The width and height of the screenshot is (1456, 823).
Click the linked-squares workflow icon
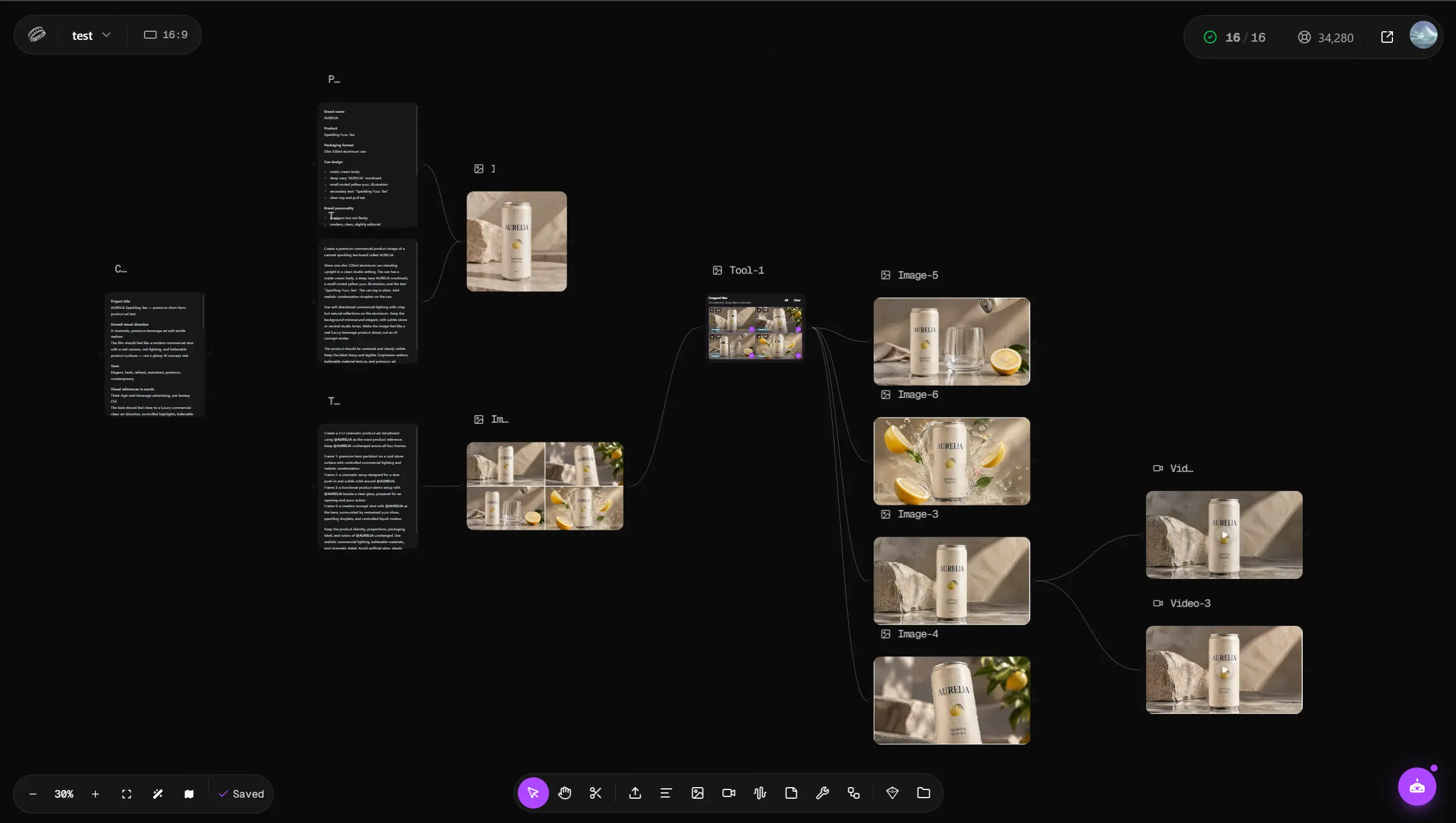[853, 793]
